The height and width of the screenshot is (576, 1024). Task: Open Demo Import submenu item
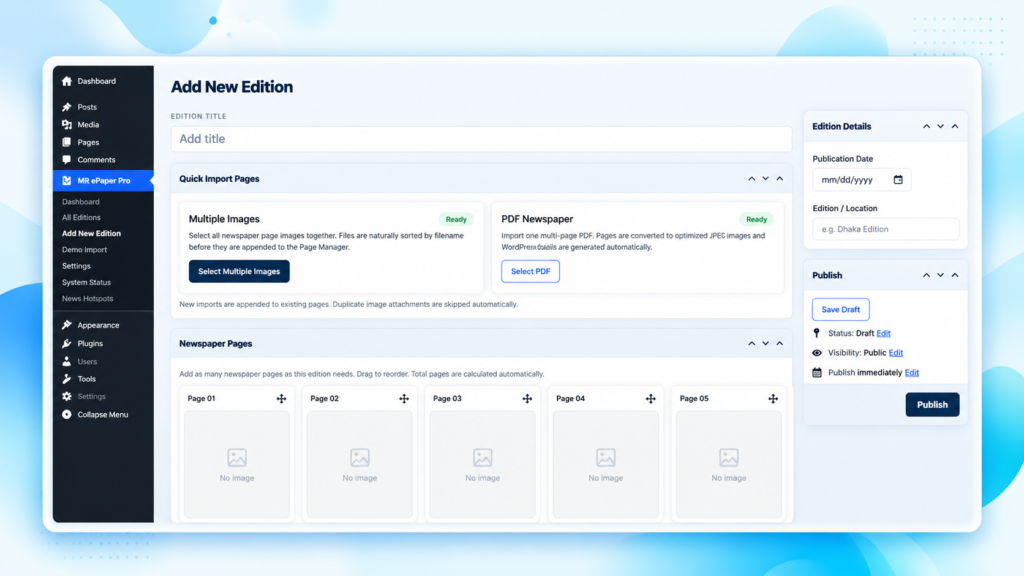point(84,249)
